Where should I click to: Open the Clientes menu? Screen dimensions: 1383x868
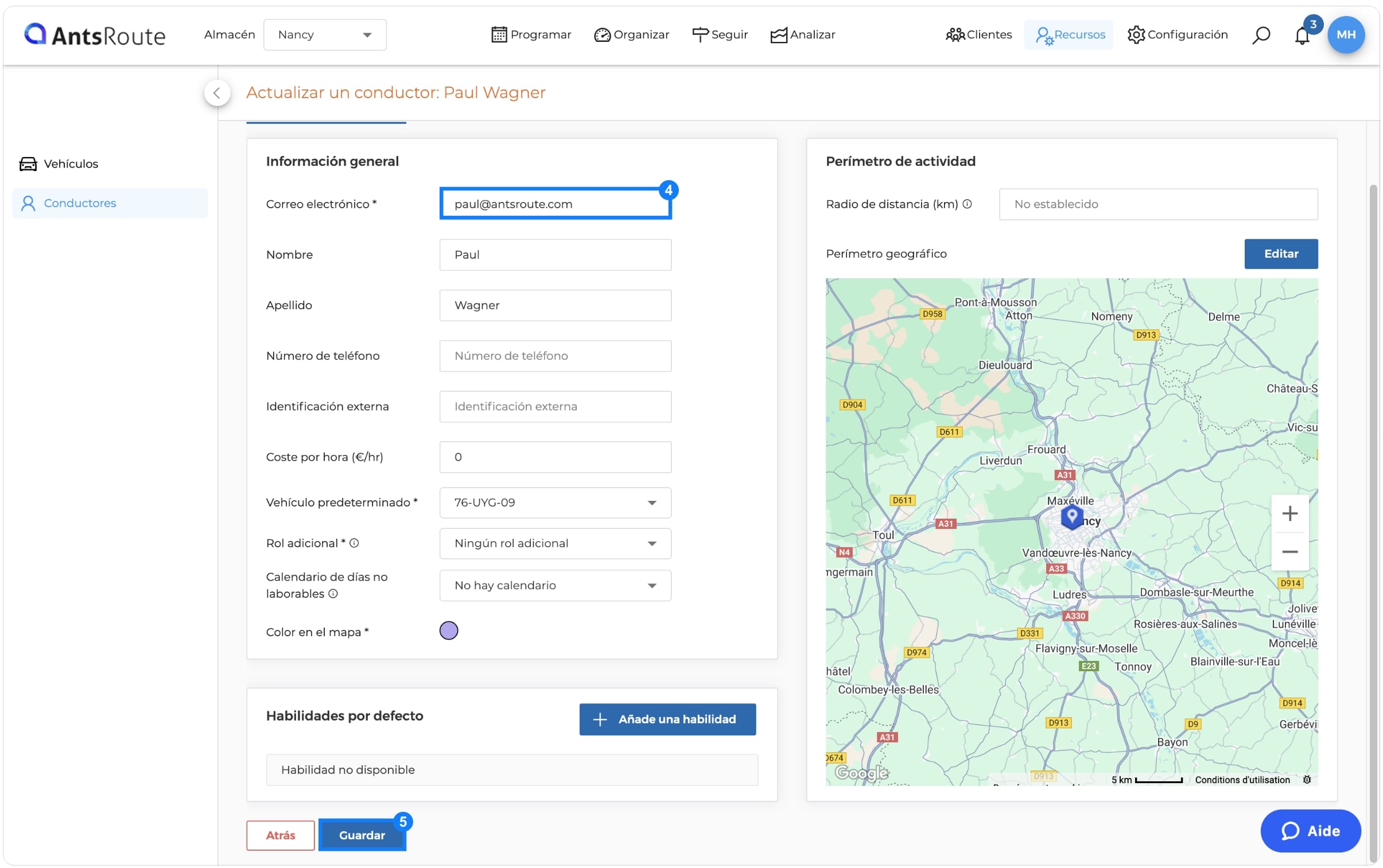click(x=978, y=34)
